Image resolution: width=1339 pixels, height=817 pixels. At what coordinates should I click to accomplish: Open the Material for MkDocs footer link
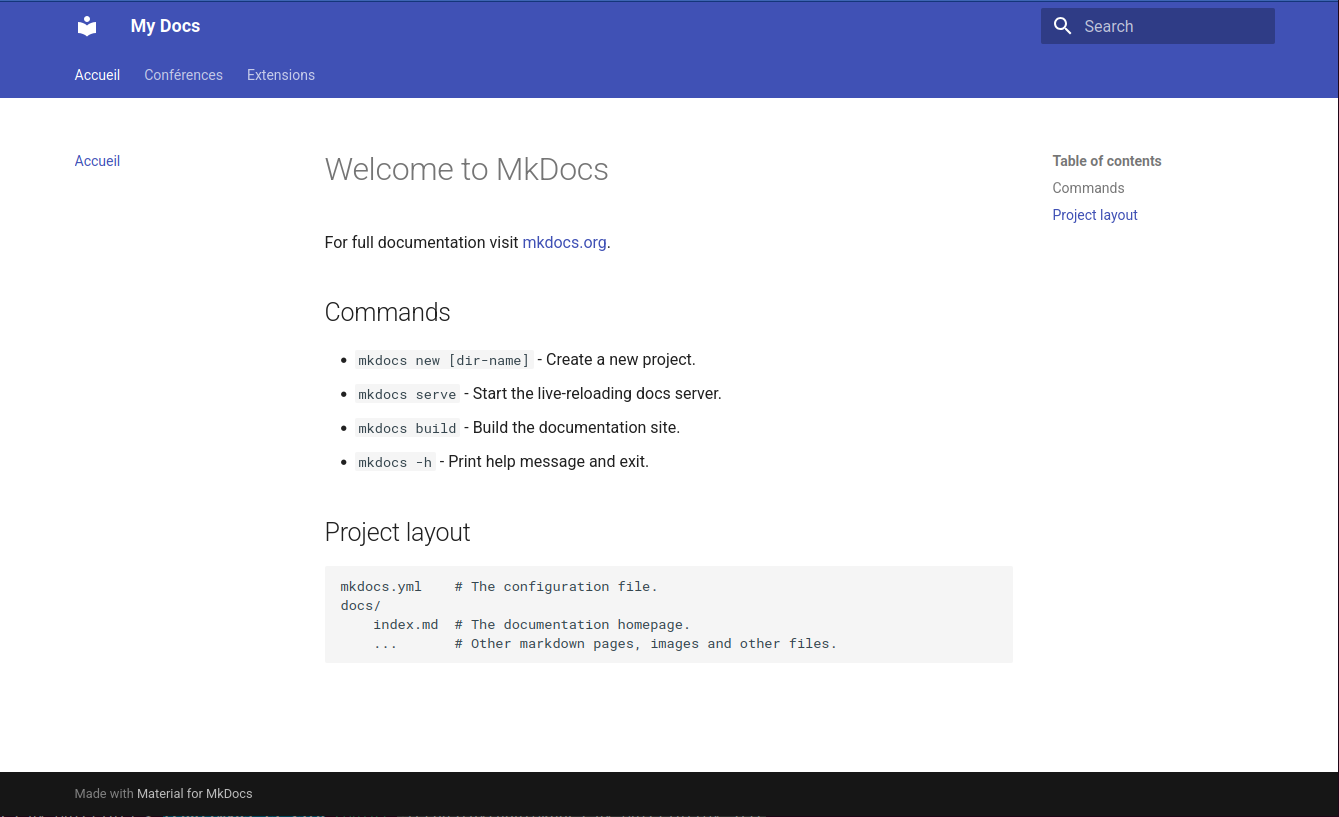tap(194, 794)
